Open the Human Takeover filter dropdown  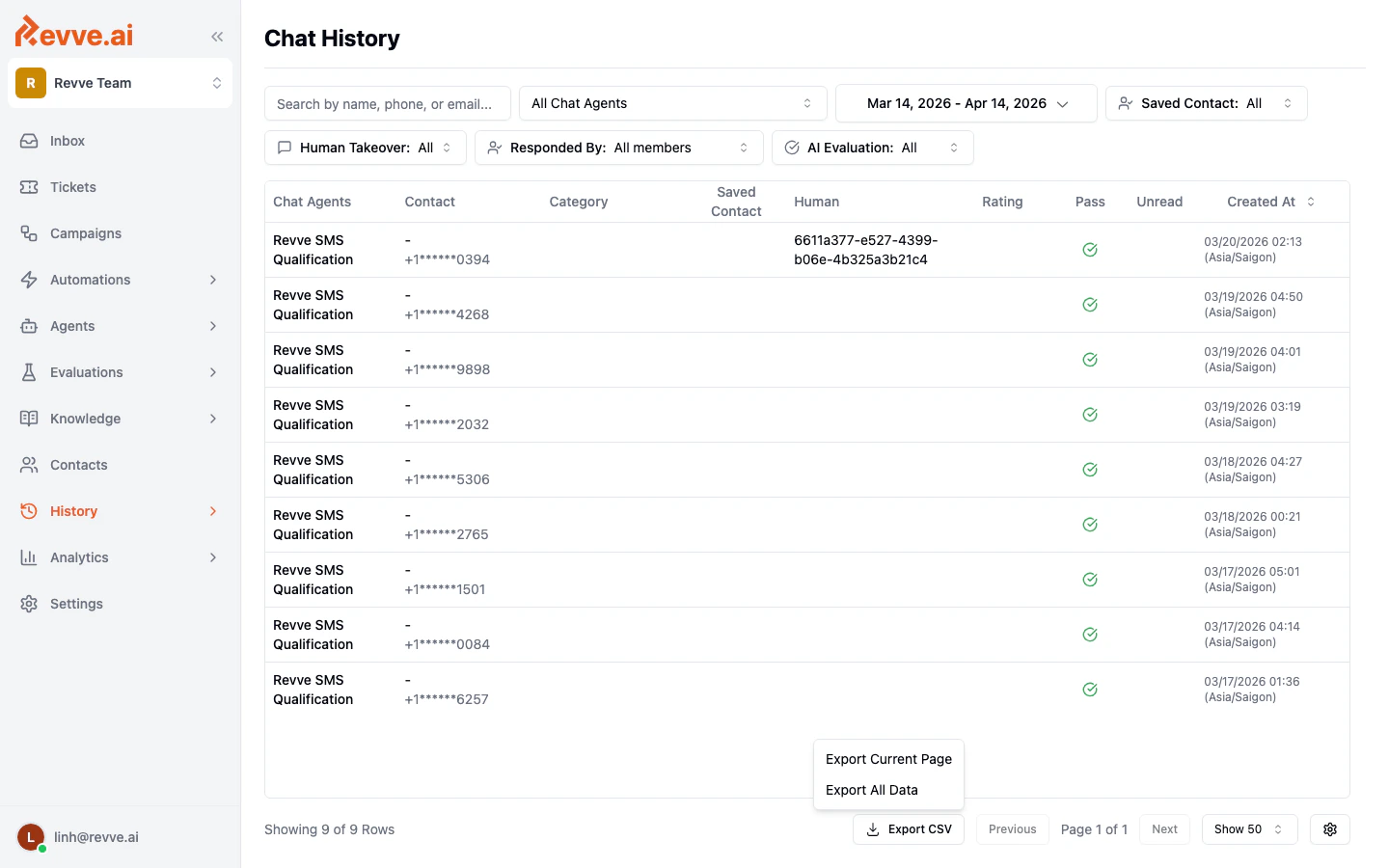pos(366,148)
